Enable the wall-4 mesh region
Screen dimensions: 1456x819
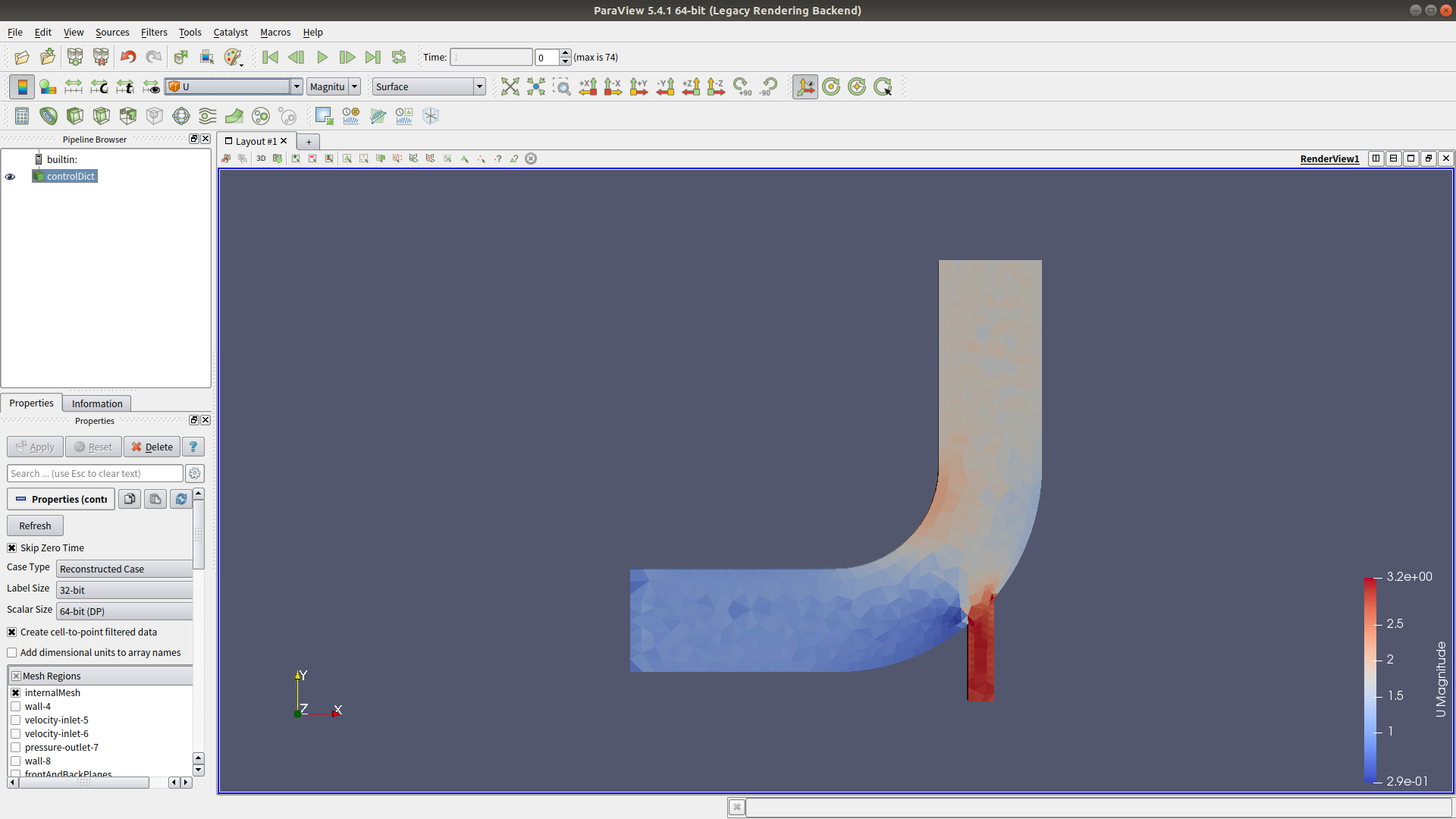coord(15,707)
